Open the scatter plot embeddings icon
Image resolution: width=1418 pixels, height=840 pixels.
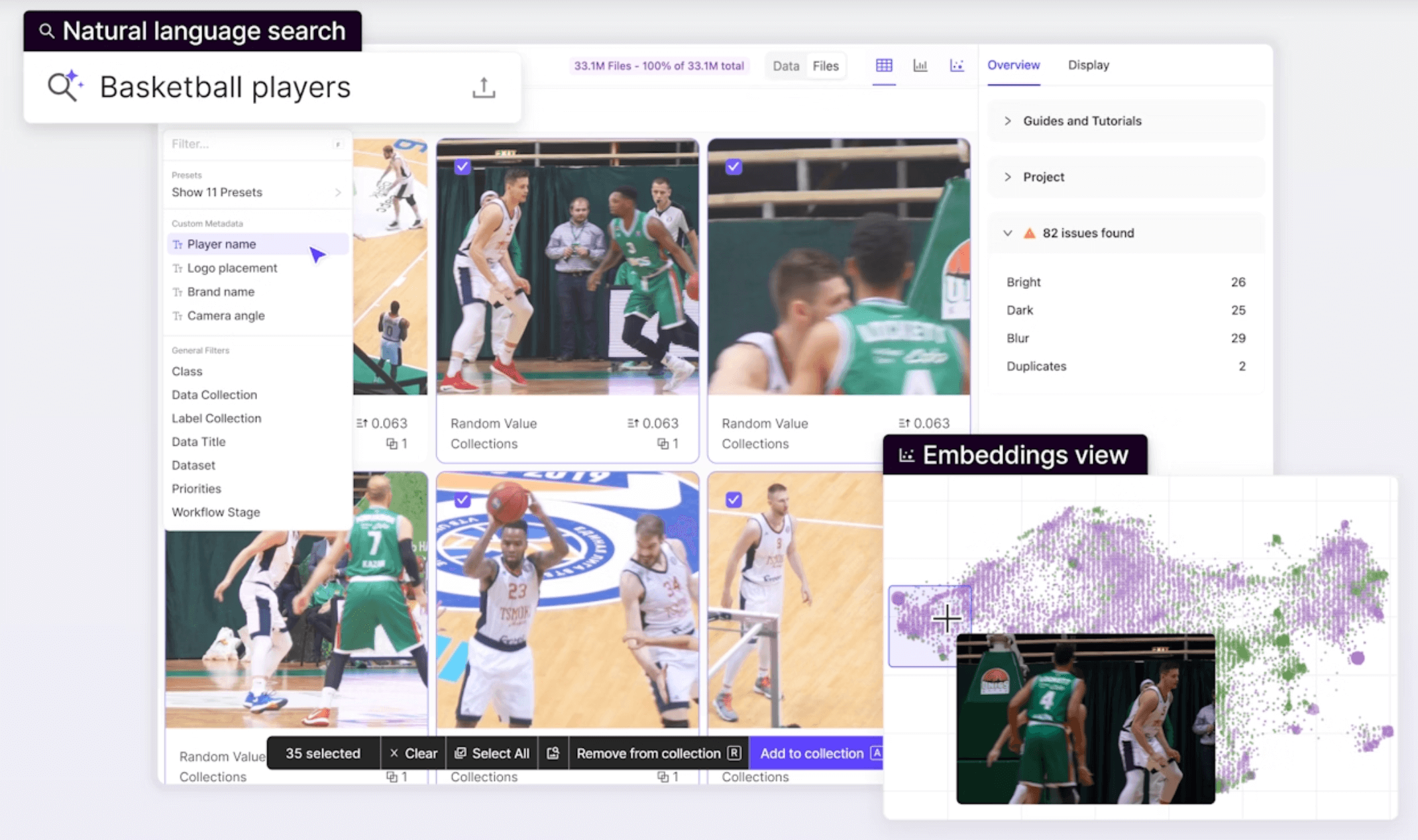956,66
